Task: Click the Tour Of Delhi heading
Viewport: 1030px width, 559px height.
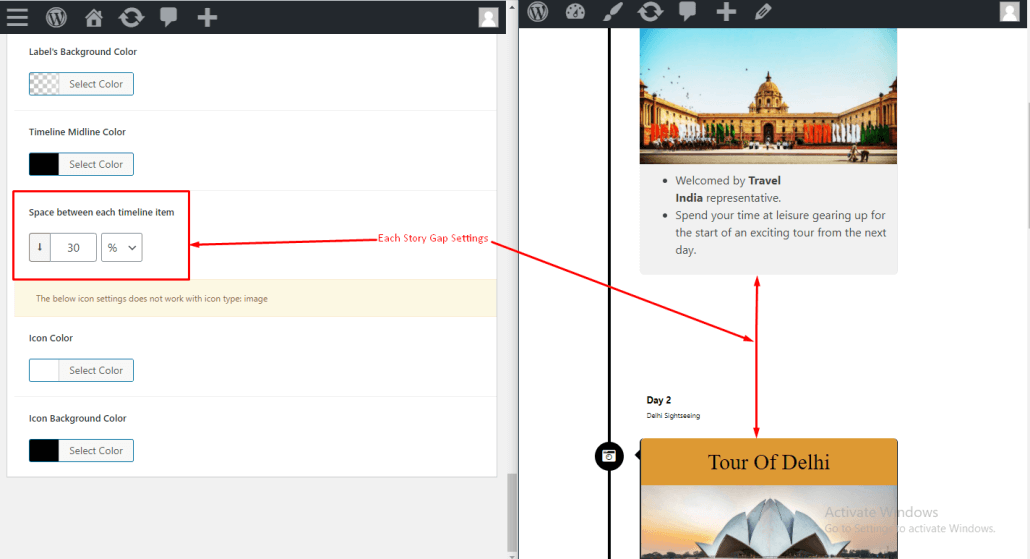Action: [x=768, y=462]
